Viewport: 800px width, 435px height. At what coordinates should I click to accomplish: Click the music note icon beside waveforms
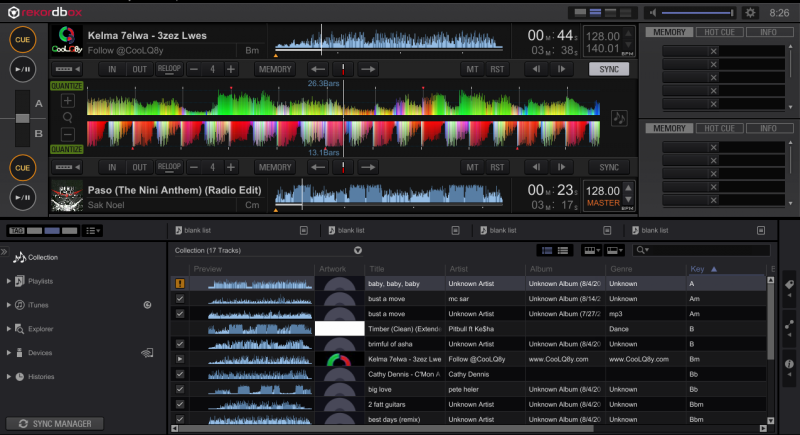coord(619,118)
